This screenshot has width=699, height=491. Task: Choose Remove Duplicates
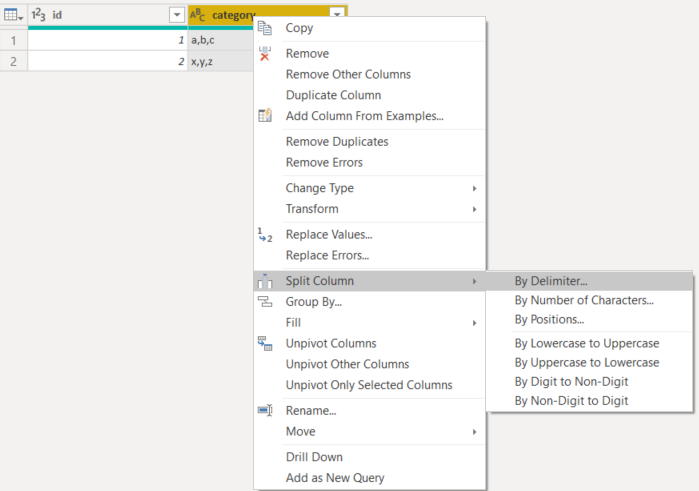coord(370,142)
